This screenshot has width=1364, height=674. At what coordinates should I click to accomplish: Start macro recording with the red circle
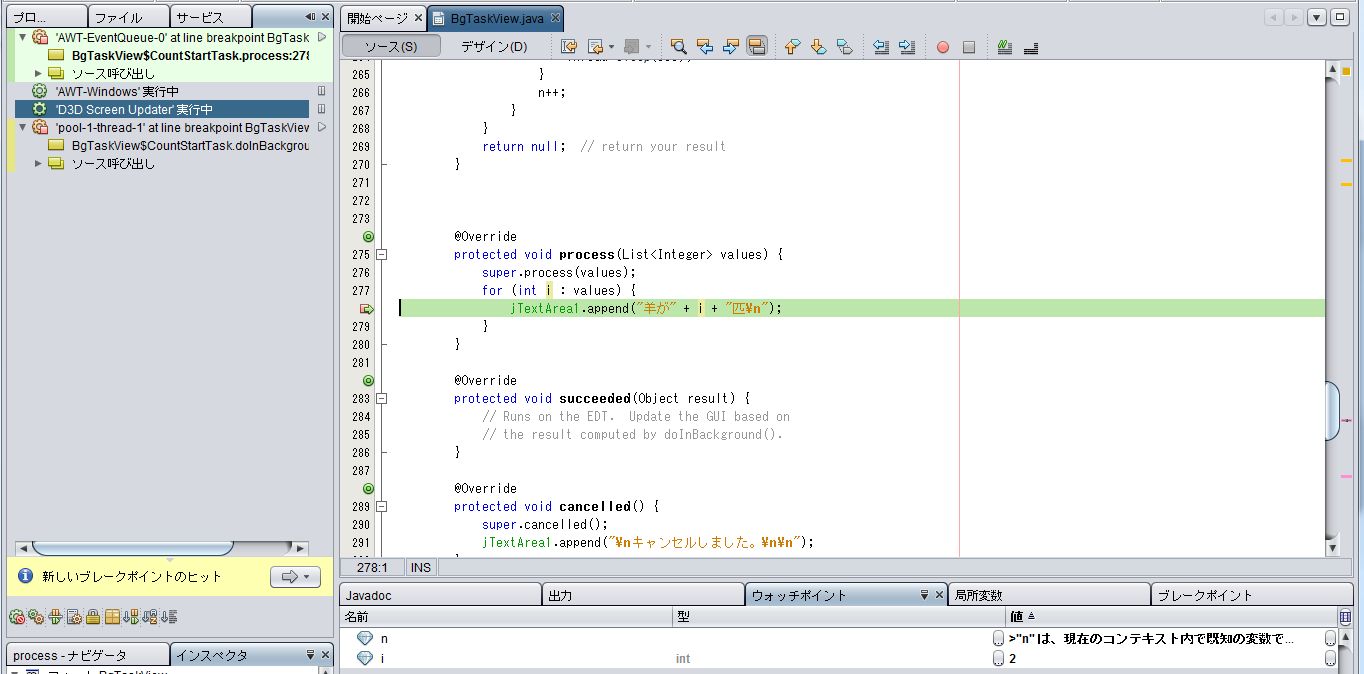point(942,47)
